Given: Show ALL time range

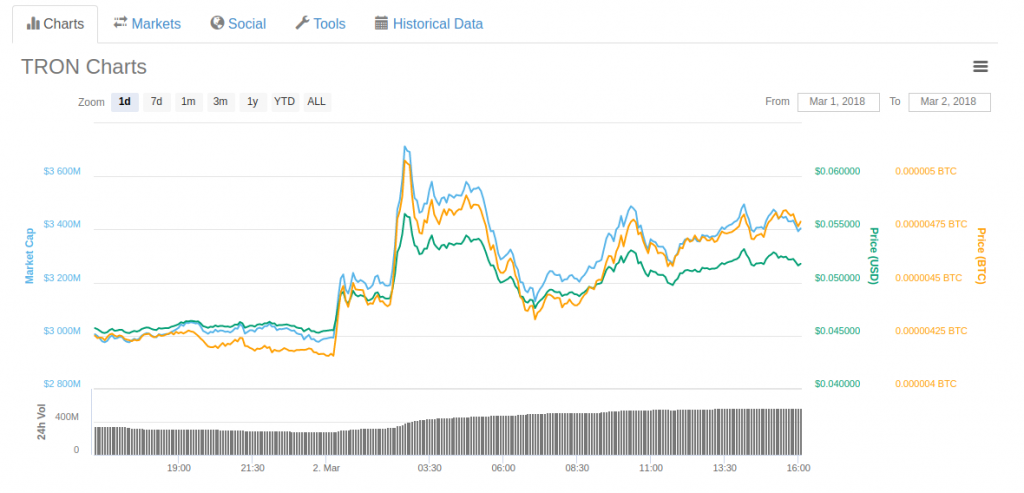Looking at the screenshot, I should click(x=316, y=102).
